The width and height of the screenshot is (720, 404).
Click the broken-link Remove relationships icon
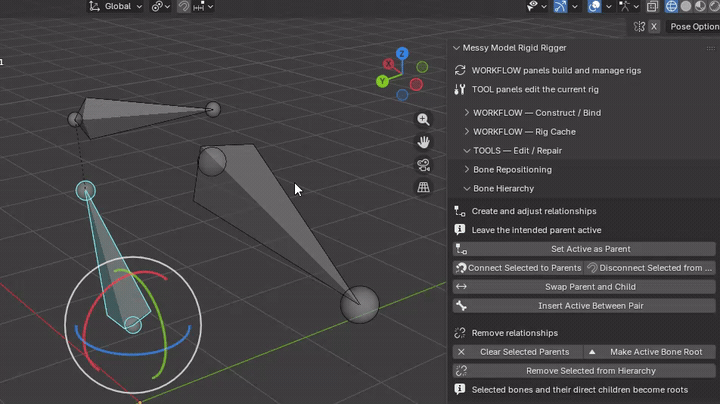[460, 333]
